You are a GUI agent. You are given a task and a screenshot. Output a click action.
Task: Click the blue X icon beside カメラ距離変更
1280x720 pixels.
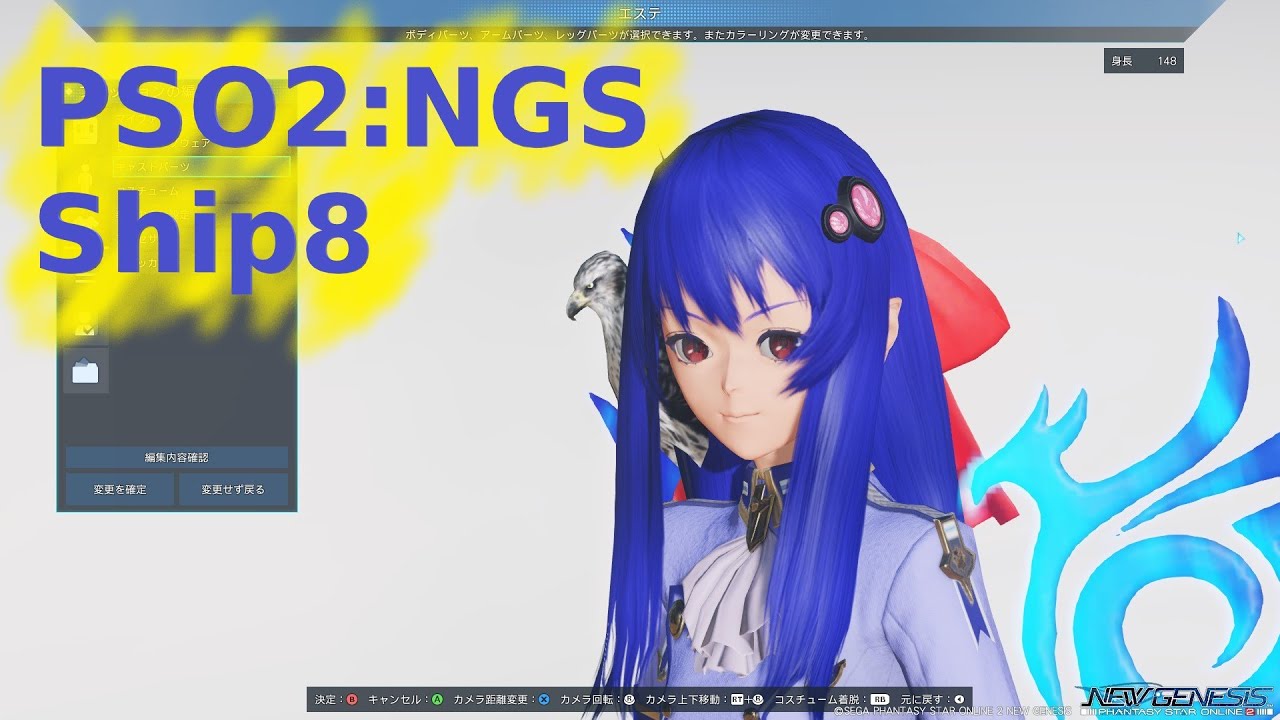(544, 699)
